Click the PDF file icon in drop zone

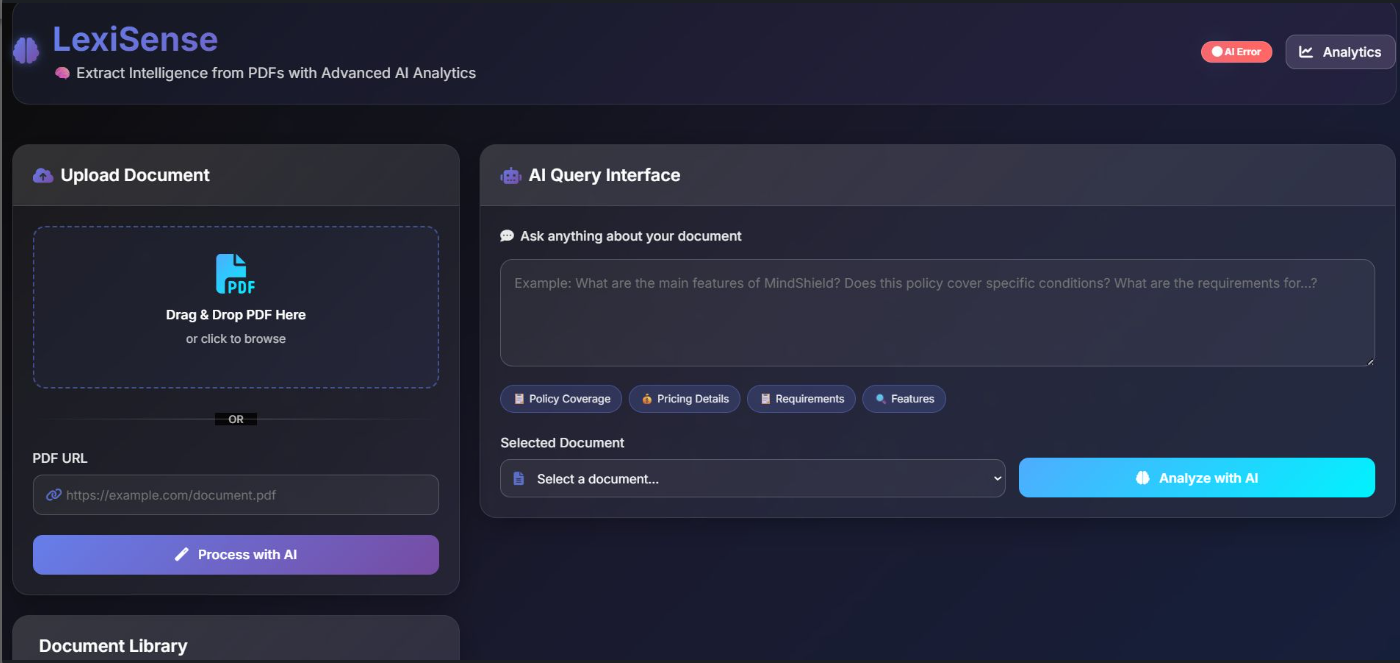[236, 274]
